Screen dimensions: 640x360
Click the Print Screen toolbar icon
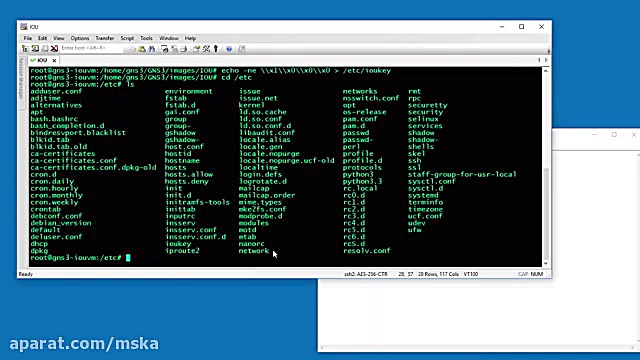tap(164, 49)
